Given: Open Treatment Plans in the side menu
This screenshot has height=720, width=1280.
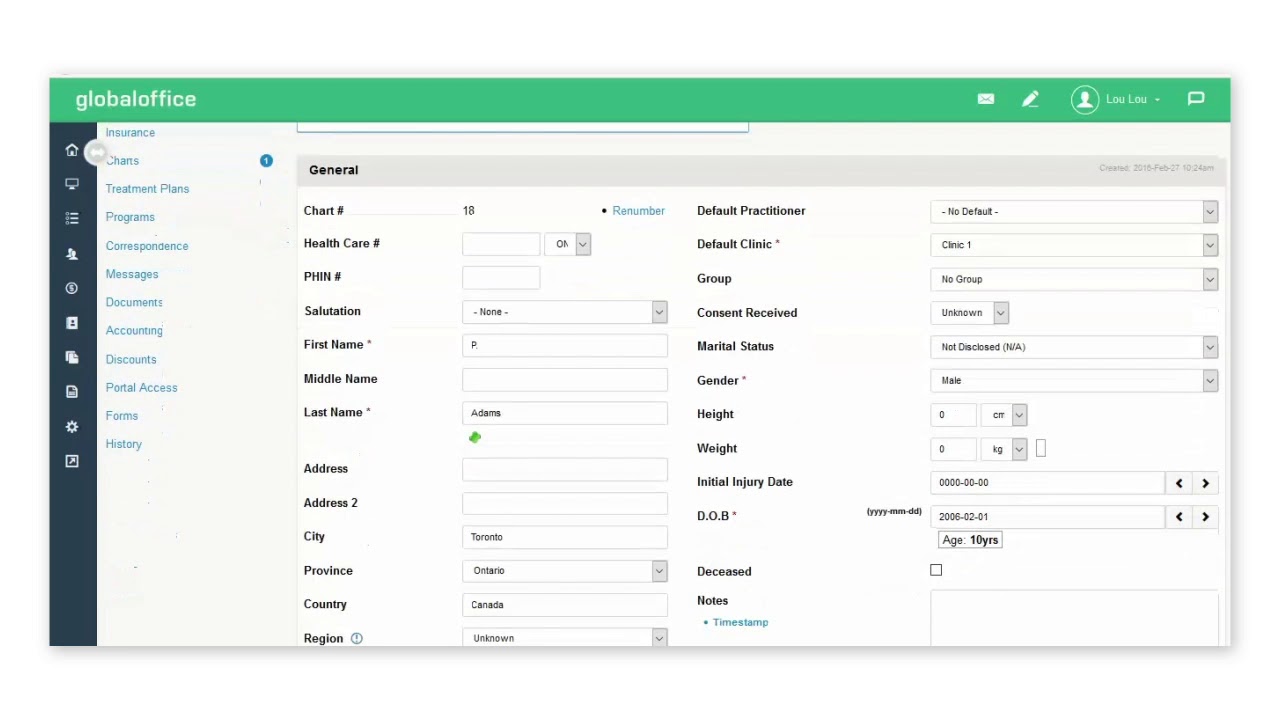Looking at the screenshot, I should pyautogui.click(x=147, y=189).
